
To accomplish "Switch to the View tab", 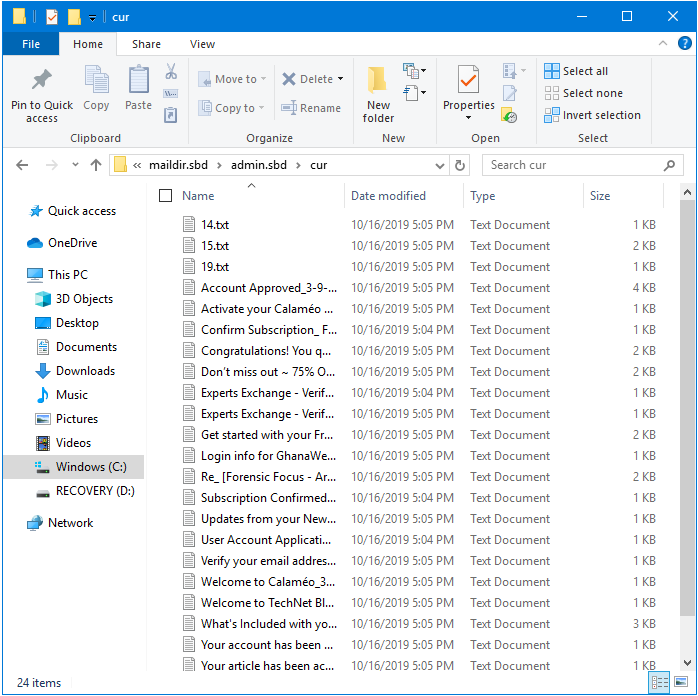I will 202,44.
